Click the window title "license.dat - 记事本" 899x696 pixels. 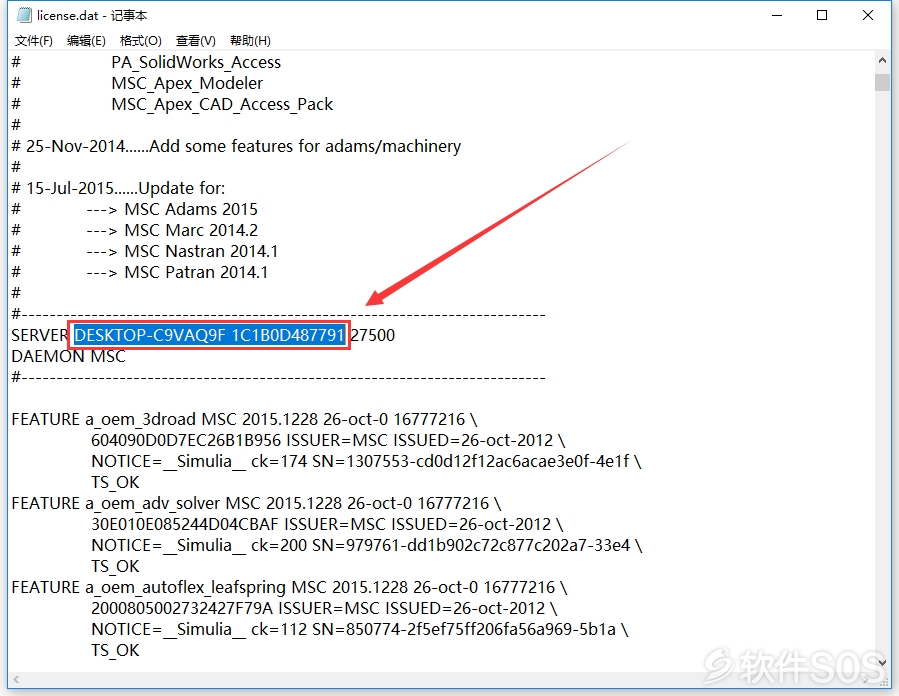click(92, 15)
